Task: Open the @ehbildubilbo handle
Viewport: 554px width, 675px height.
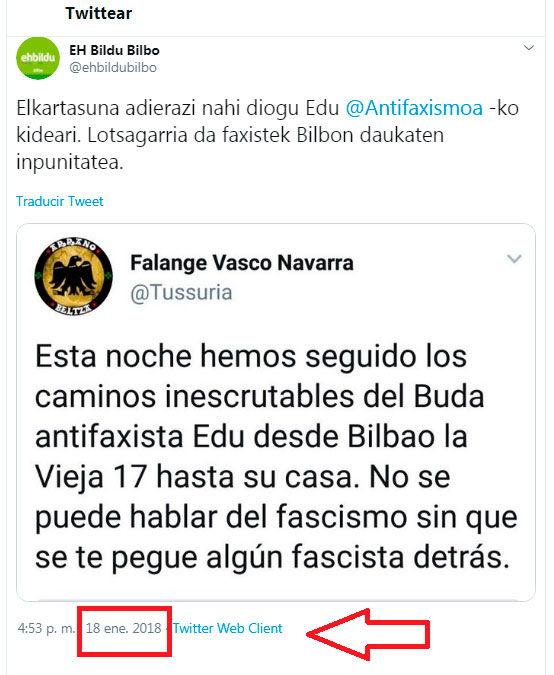Action: (x=113, y=68)
